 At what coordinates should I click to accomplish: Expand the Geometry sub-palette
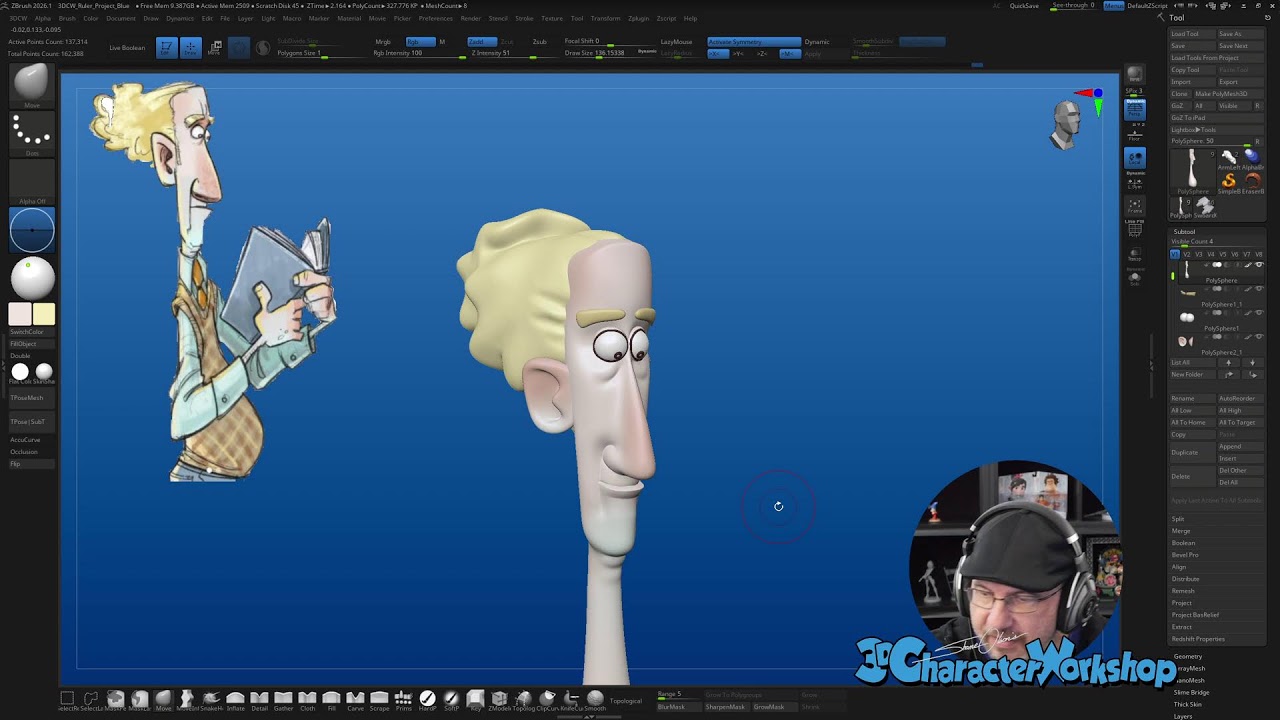1188,656
